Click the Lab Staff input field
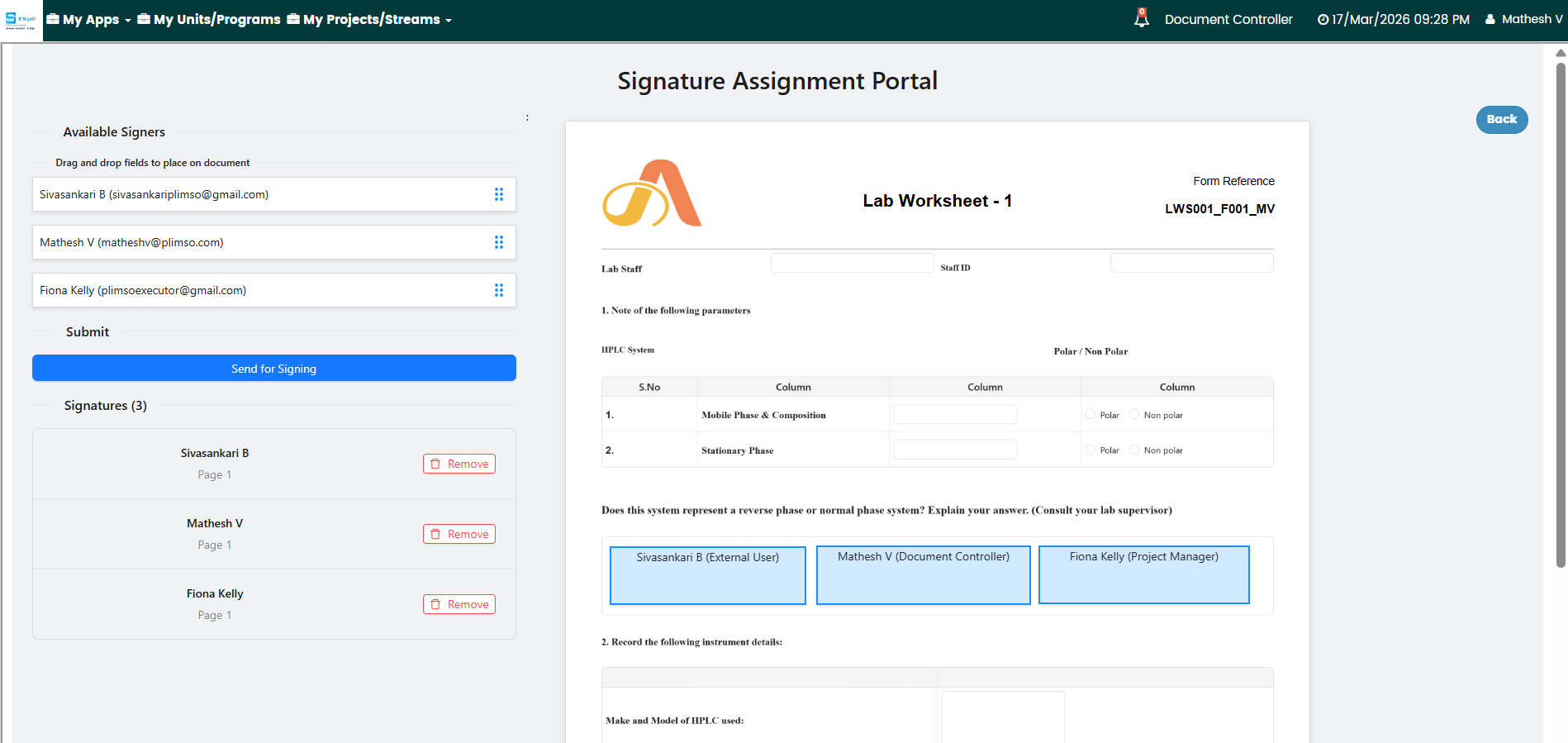The height and width of the screenshot is (743, 1568). point(852,263)
